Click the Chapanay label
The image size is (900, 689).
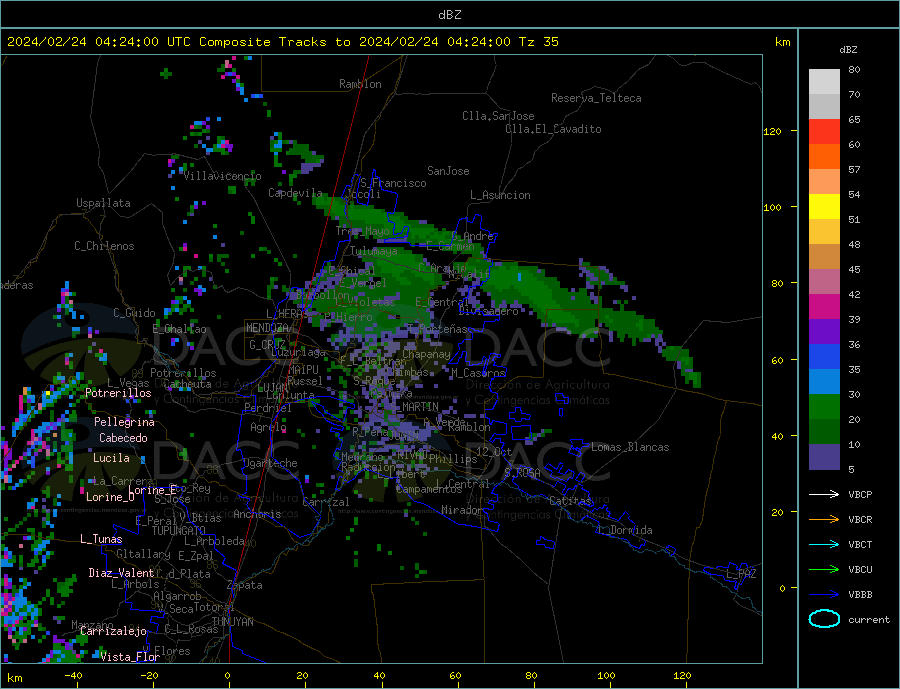click(x=426, y=354)
